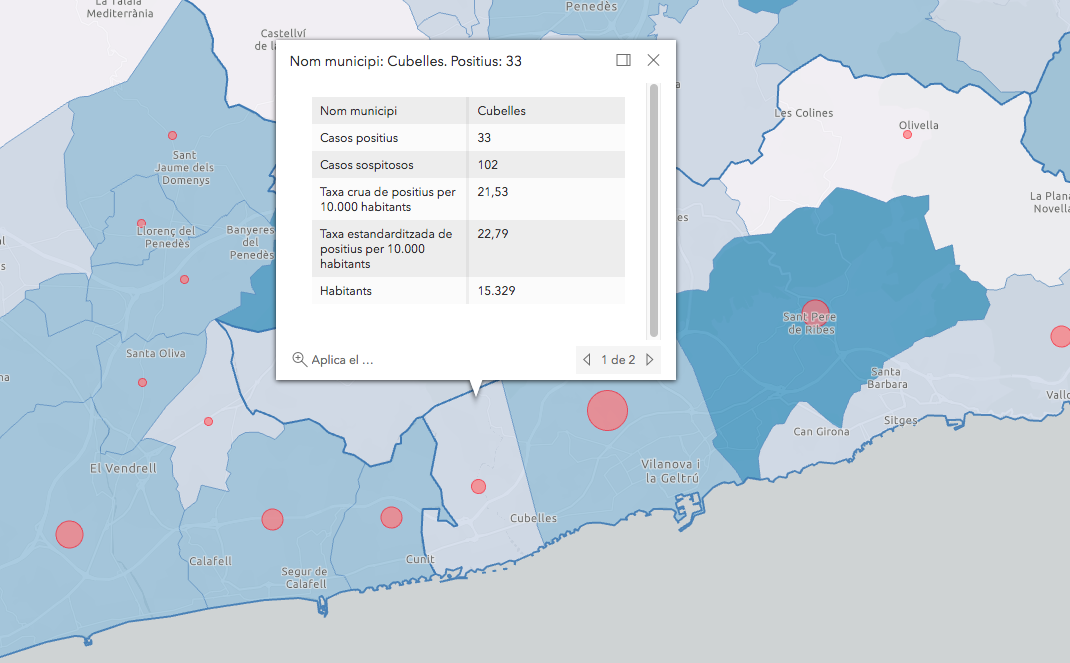Show next record with right arrow
1070x663 pixels.
tap(650, 360)
